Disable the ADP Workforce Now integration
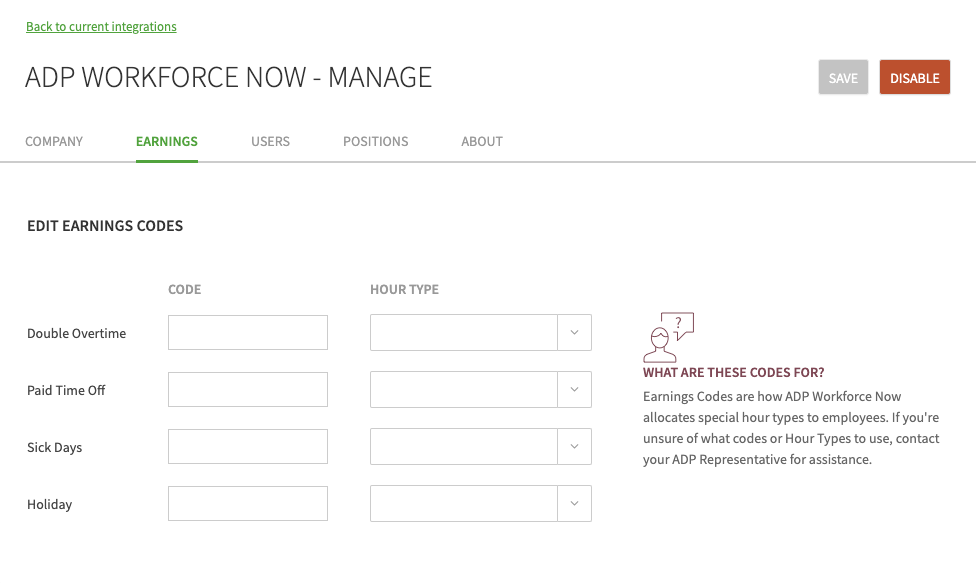Viewport: 976px width, 583px height. 914,77
